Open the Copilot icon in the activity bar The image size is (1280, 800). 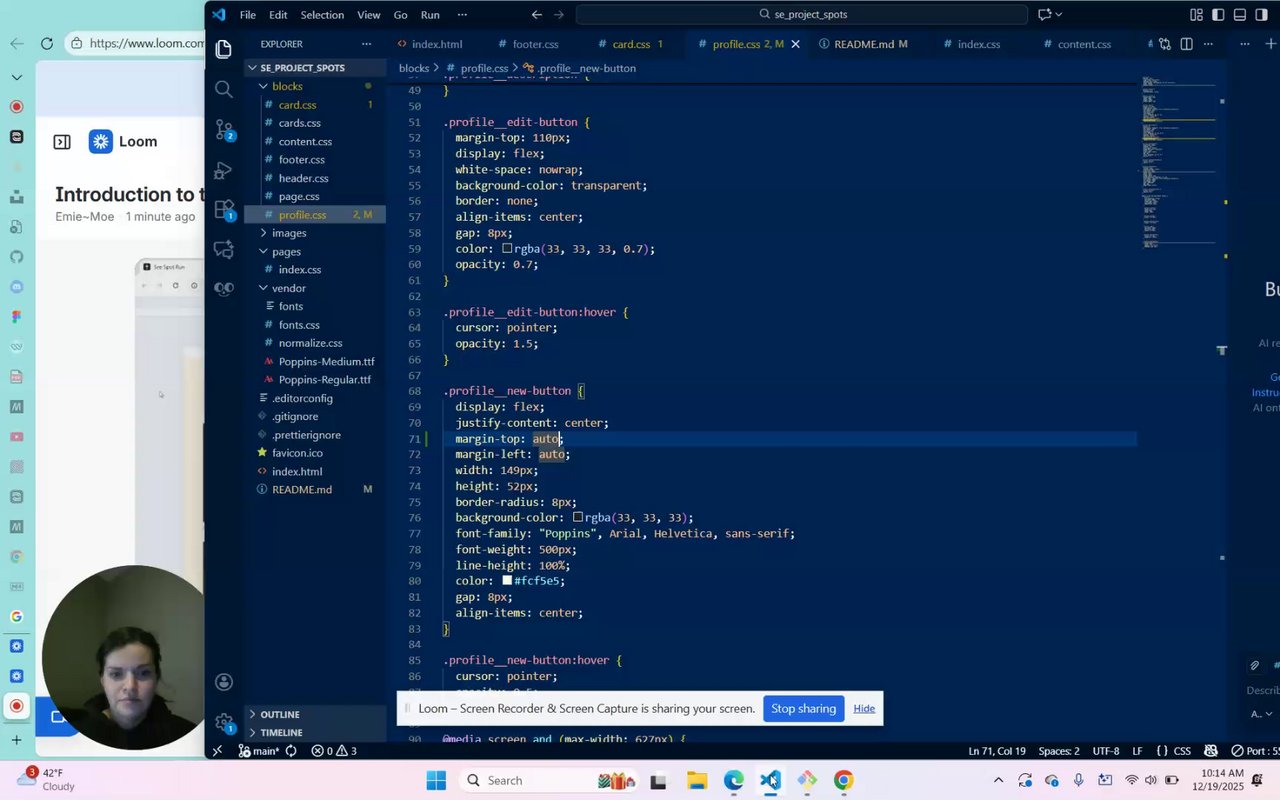click(224, 289)
